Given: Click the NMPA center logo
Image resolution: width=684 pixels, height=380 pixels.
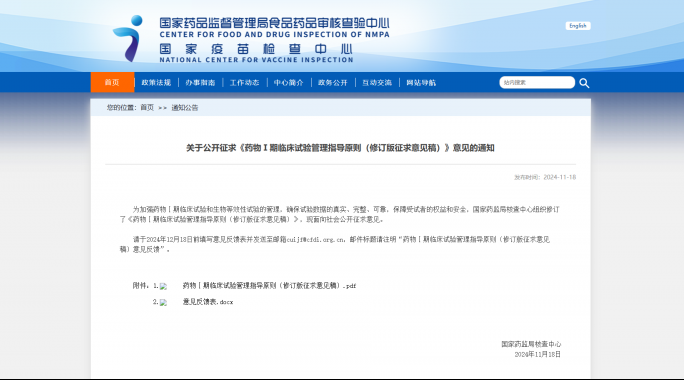Looking at the screenshot, I should (128, 39).
